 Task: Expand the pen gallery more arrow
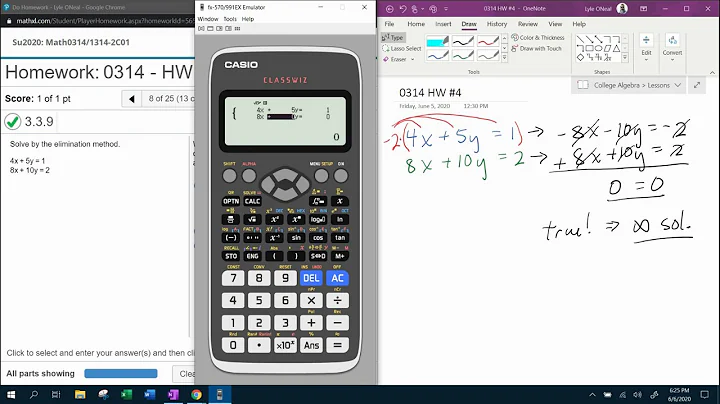click(x=504, y=58)
